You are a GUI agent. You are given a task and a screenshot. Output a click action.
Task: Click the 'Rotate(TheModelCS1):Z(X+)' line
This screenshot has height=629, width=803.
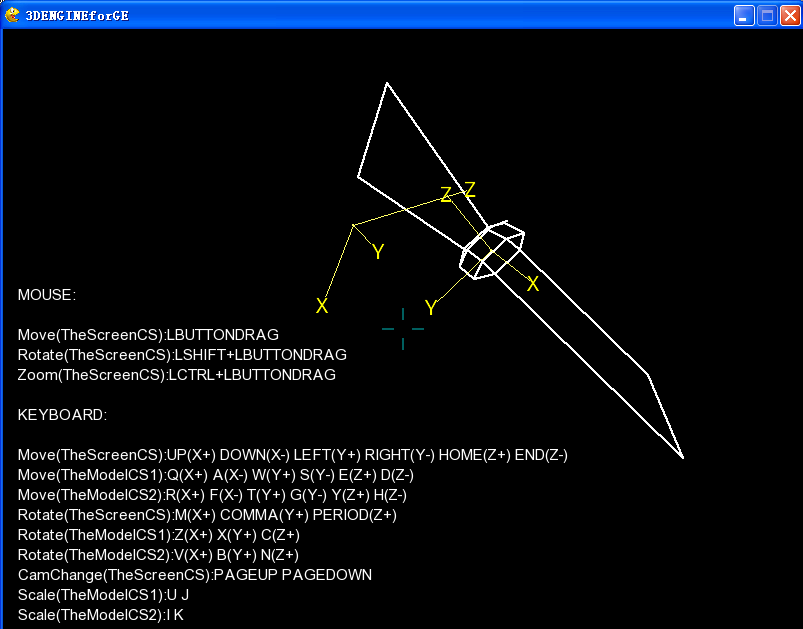click(159, 535)
